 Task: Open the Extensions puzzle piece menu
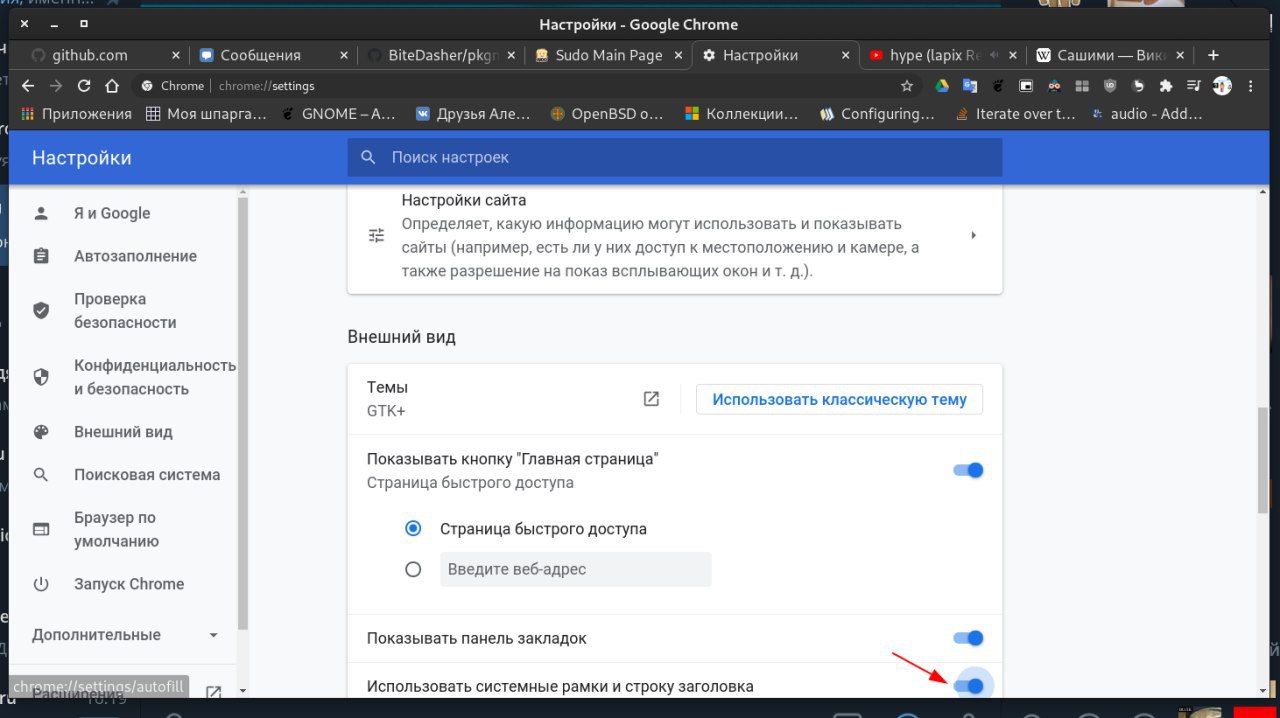coord(1165,86)
